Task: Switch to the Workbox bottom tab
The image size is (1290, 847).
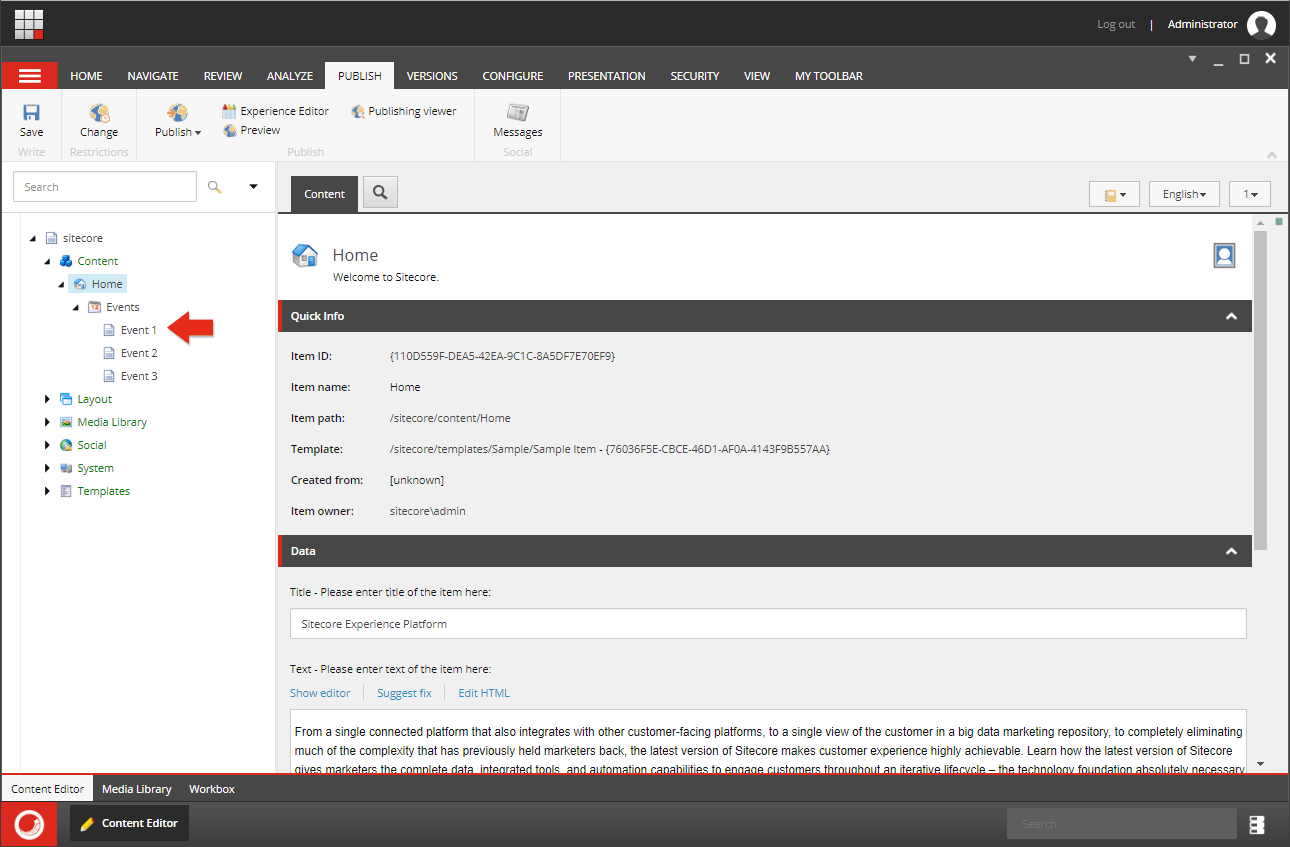Action: coord(212,789)
